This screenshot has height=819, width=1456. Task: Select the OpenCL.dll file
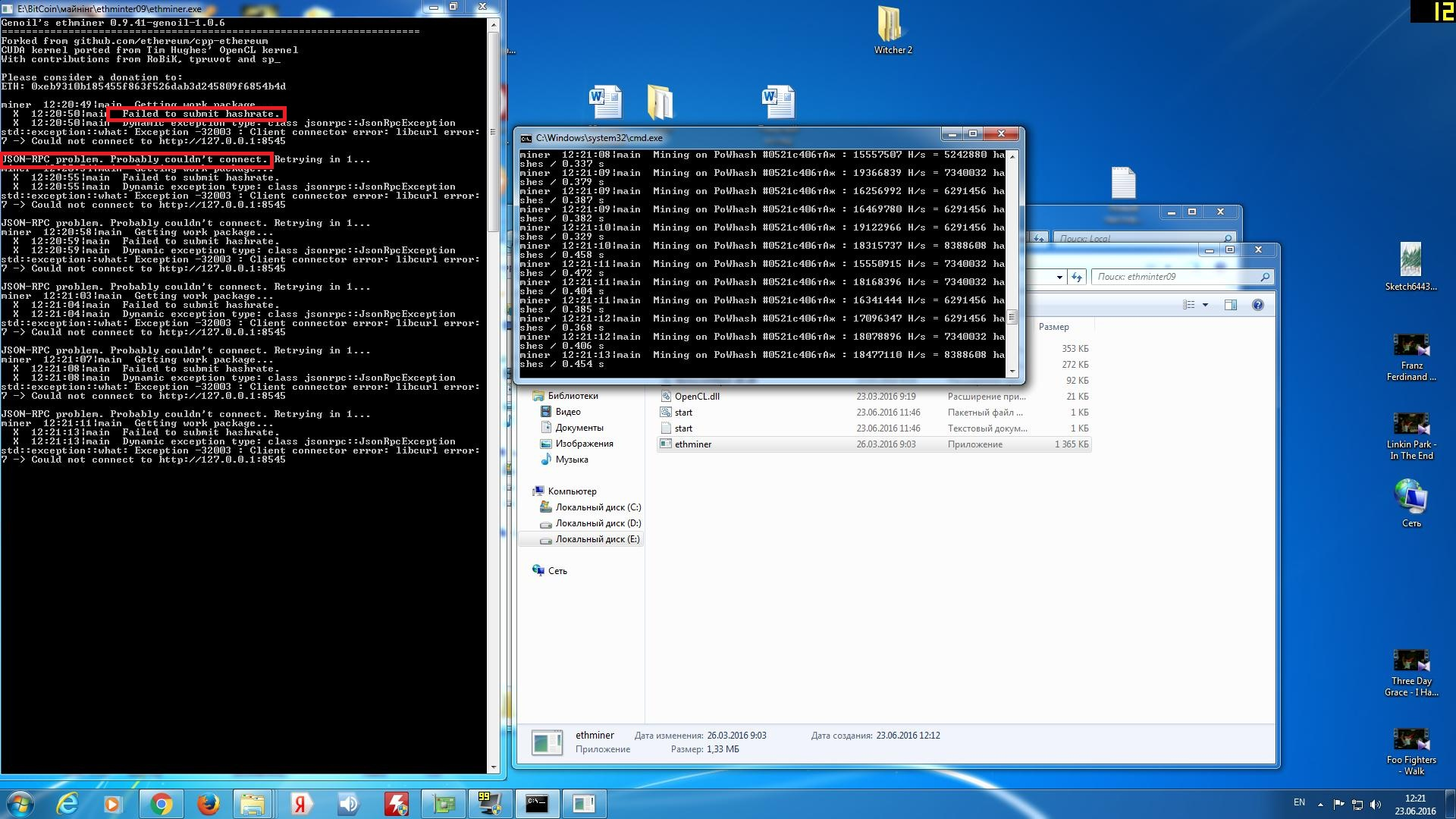point(697,397)
